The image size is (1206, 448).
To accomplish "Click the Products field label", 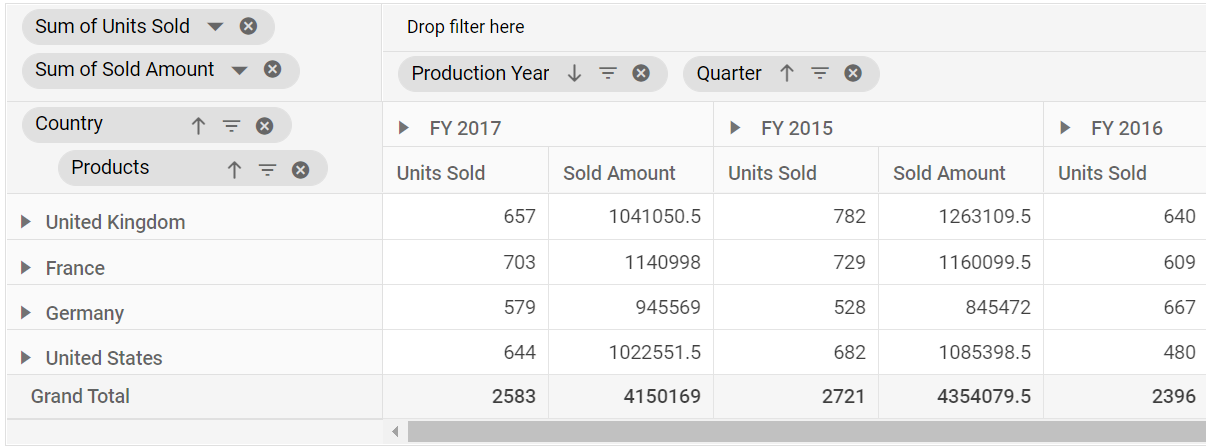I will pos(110,168).
